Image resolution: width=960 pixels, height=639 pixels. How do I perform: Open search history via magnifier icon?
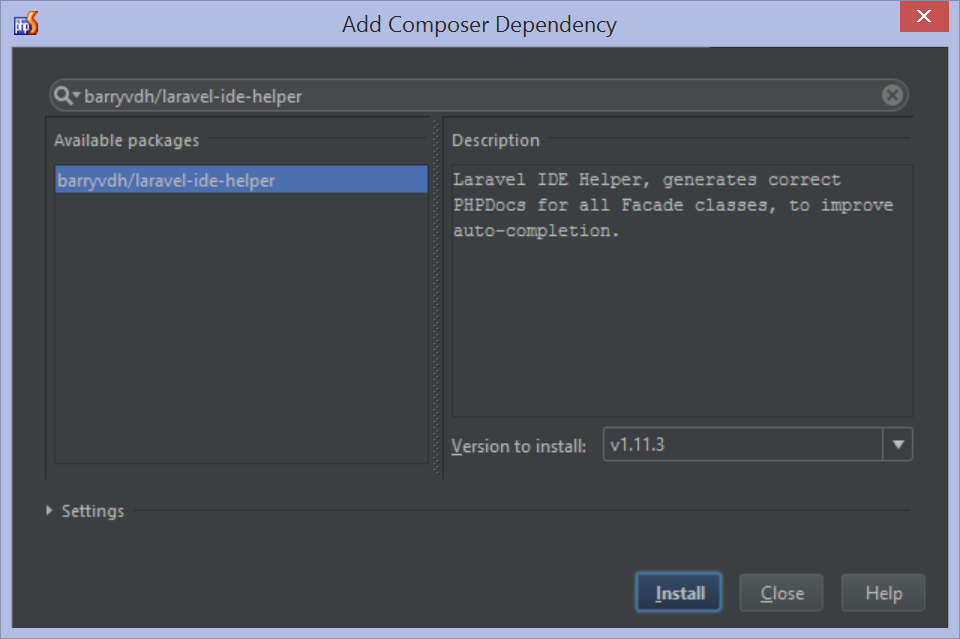68,95
